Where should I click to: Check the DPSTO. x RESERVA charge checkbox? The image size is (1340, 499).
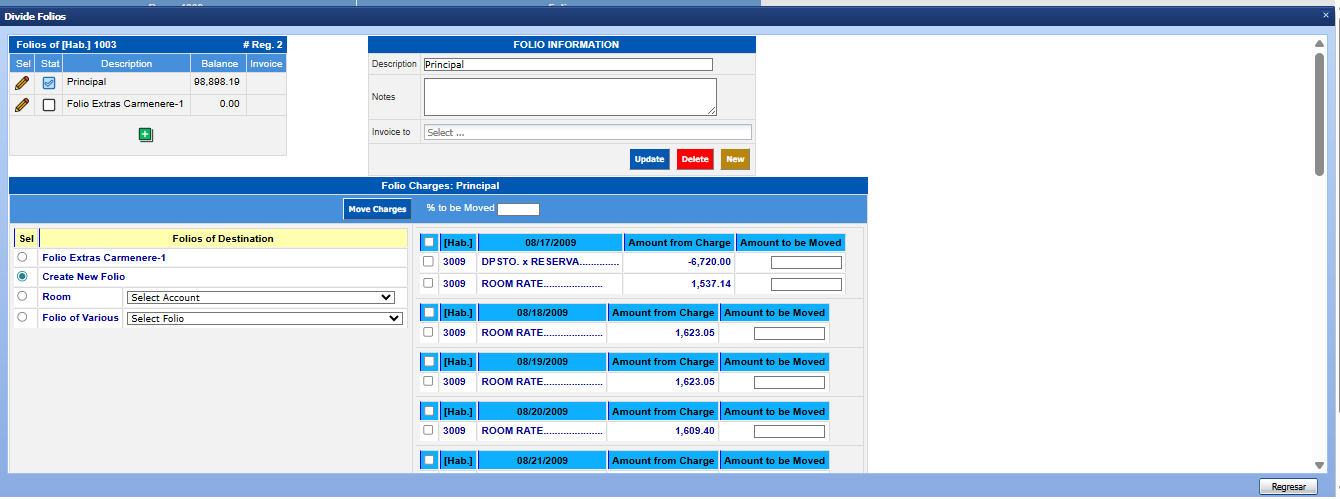pyautogui.click(x=428, y=262)
